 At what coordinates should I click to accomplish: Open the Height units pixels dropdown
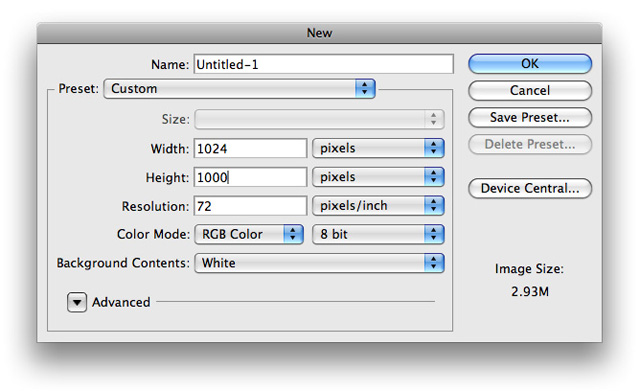click(x=378, y=177)
